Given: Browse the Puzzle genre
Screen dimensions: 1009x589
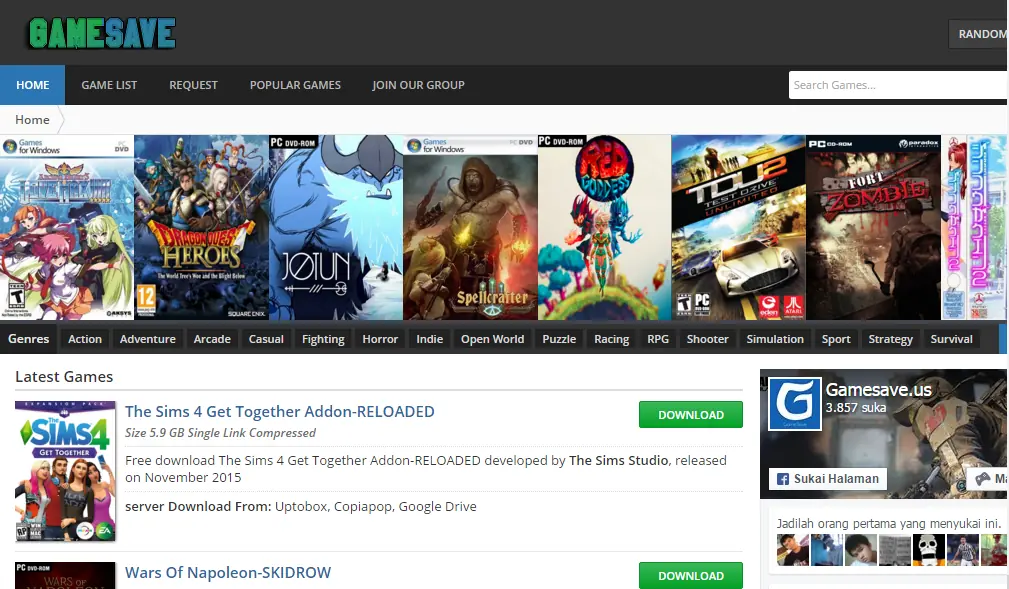Looking at the screenshot, I should coord(559,339).
